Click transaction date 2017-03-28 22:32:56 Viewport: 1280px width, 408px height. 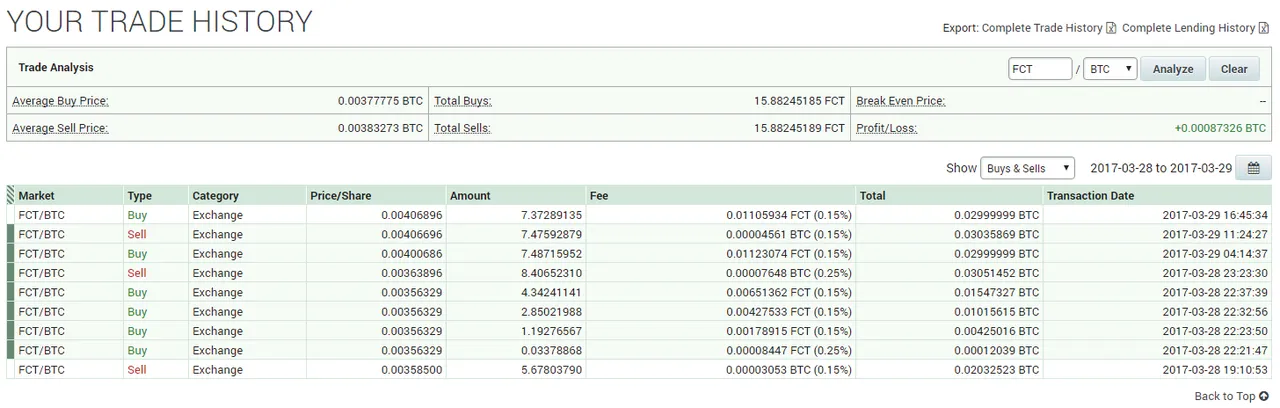1215,312
